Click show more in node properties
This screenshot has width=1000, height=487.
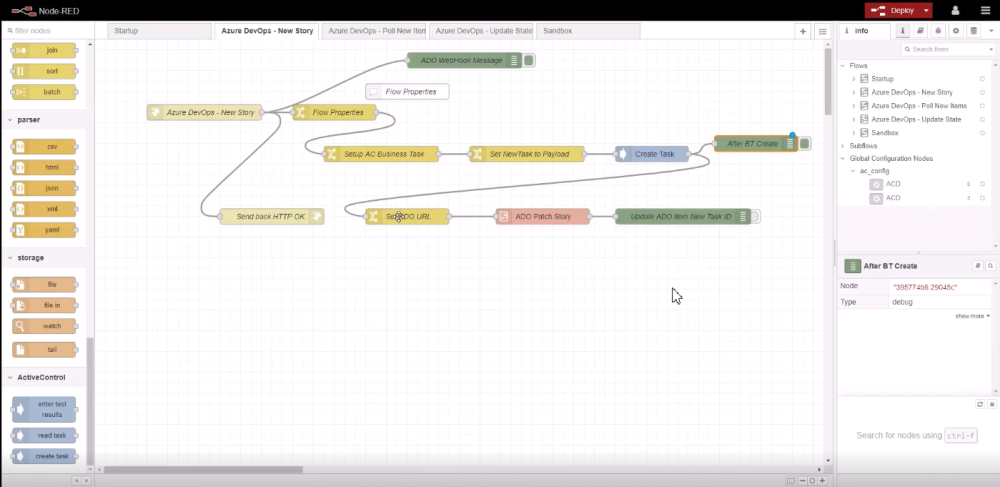tap(973, 316)
